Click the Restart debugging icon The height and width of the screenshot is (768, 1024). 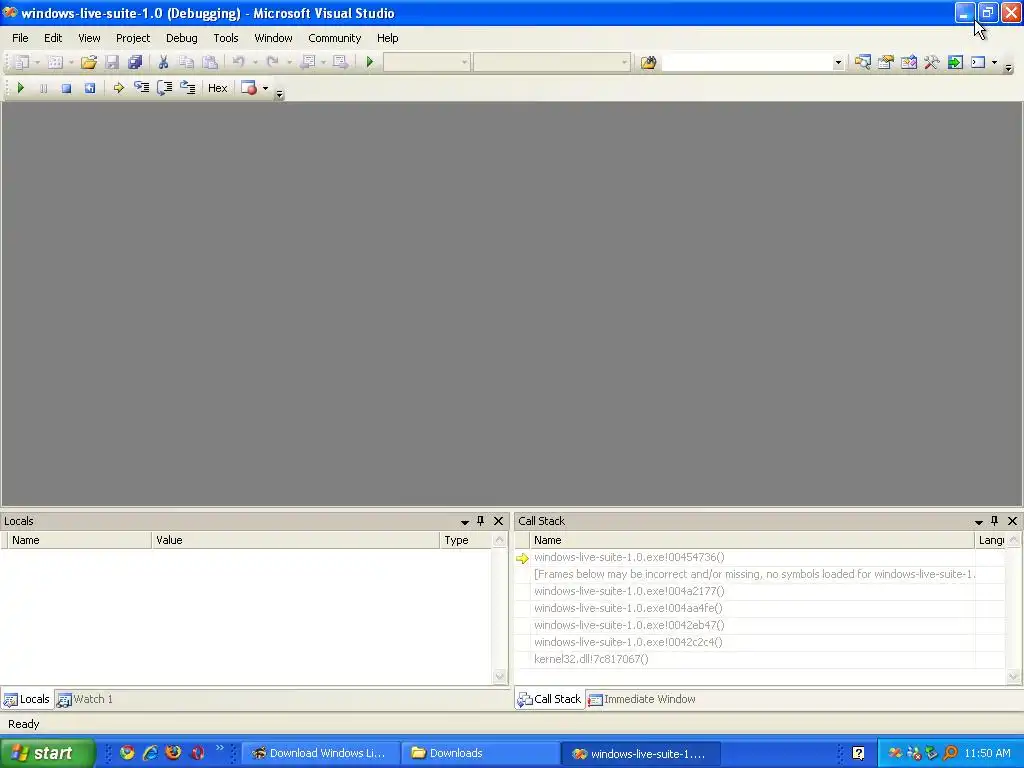point(89,88)
